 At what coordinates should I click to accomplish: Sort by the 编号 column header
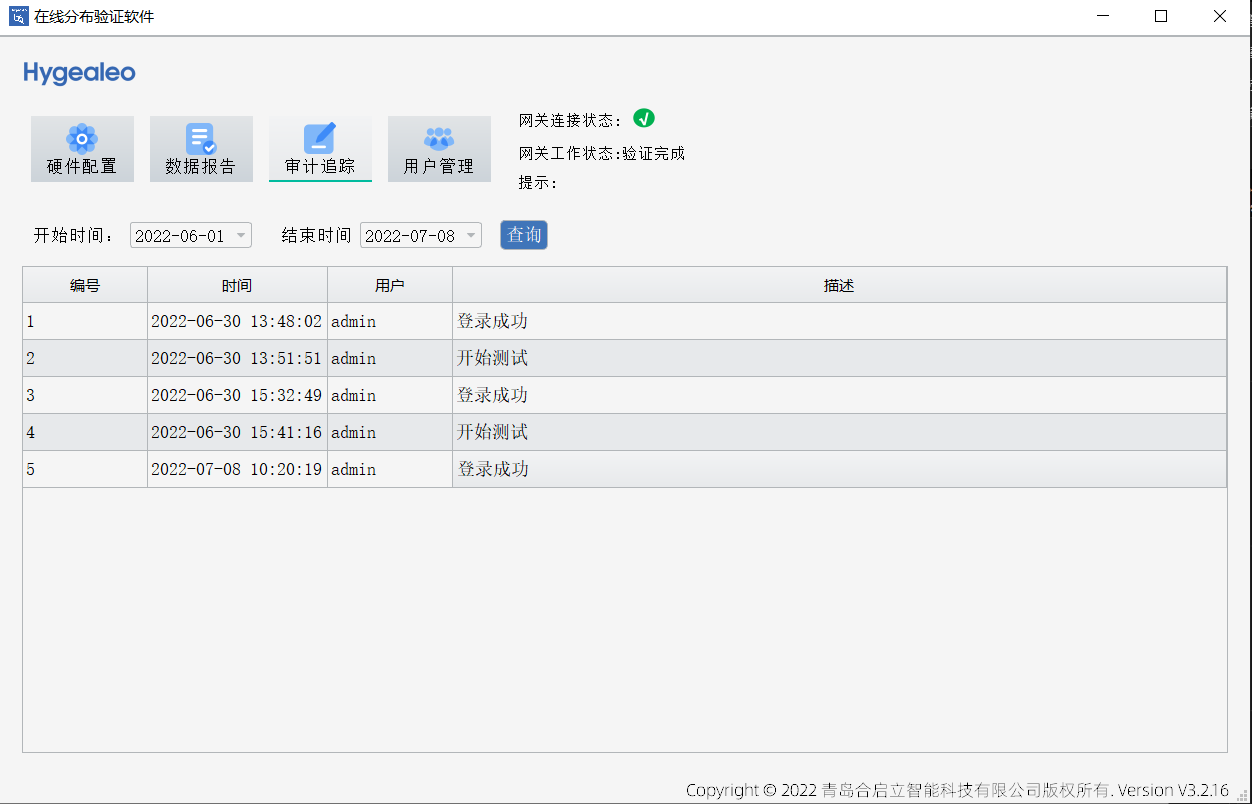(85, 286)
